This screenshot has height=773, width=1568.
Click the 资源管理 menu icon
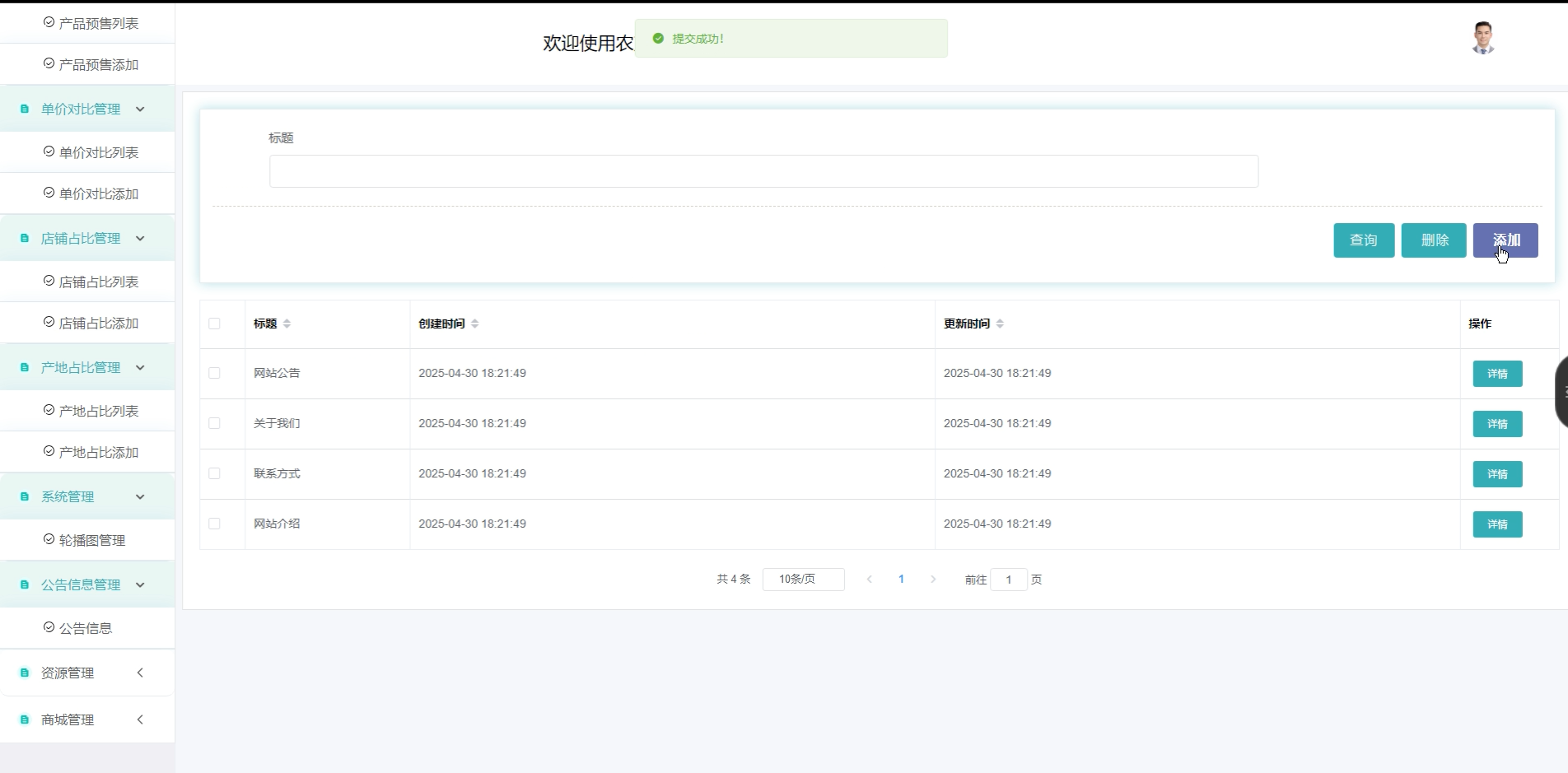click(x=25, y=673)
